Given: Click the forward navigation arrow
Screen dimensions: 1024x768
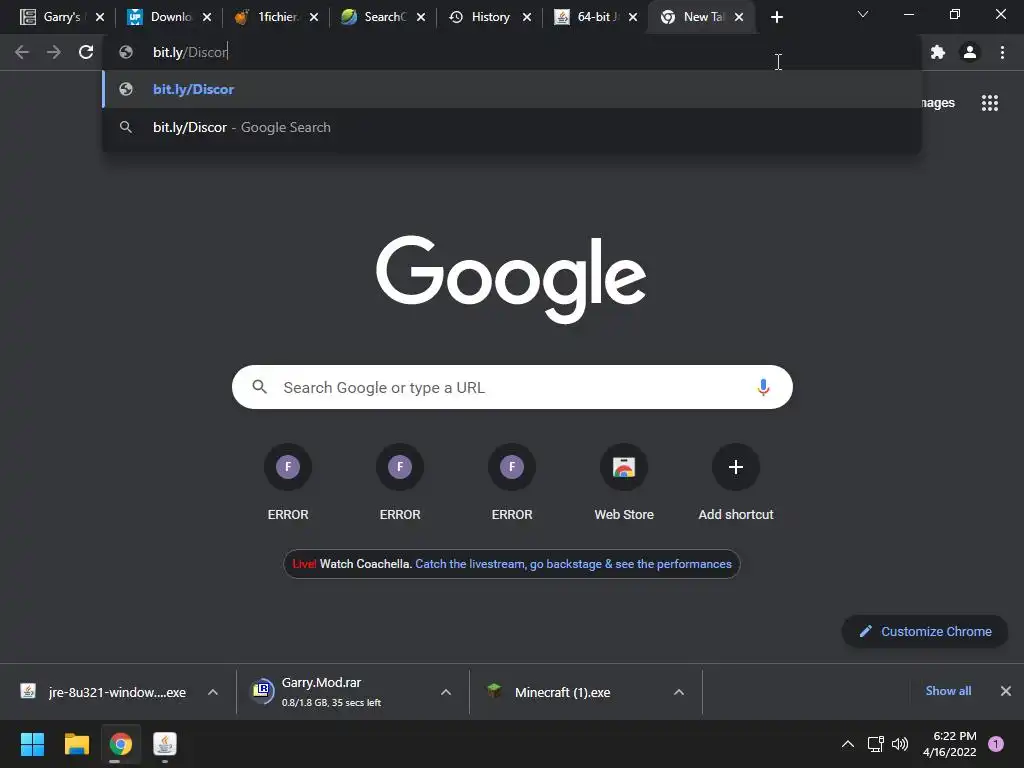Looking at the screenshot, I should click(x=54, y=52).
